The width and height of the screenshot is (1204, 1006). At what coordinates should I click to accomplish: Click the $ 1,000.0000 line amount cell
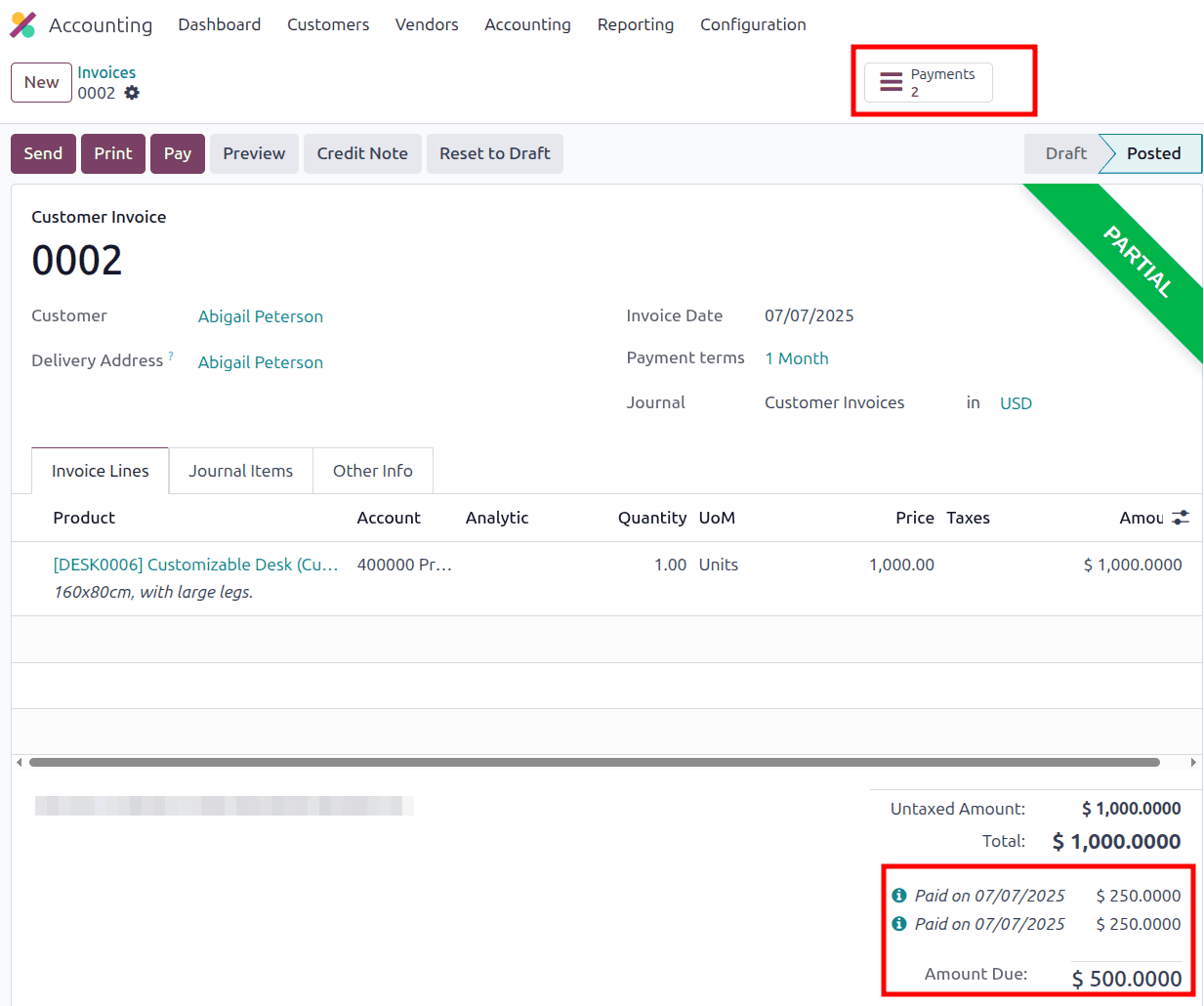click(1133, 565)
